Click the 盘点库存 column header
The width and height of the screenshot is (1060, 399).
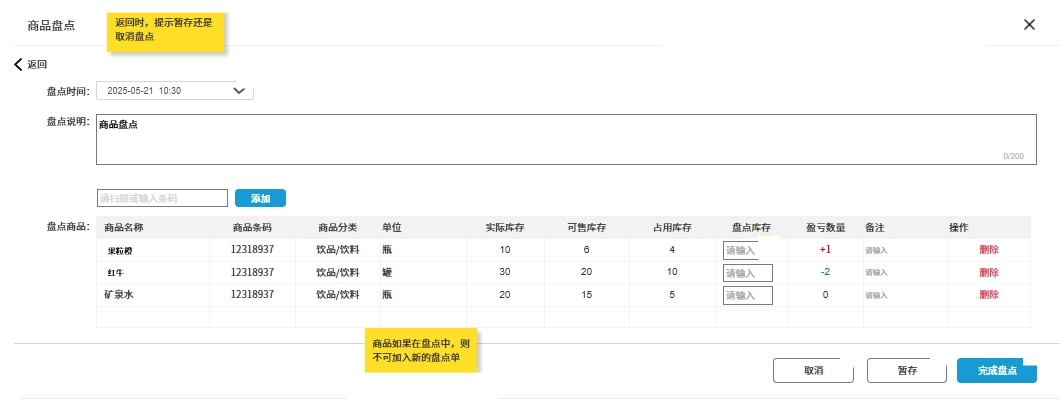[751, 228]
